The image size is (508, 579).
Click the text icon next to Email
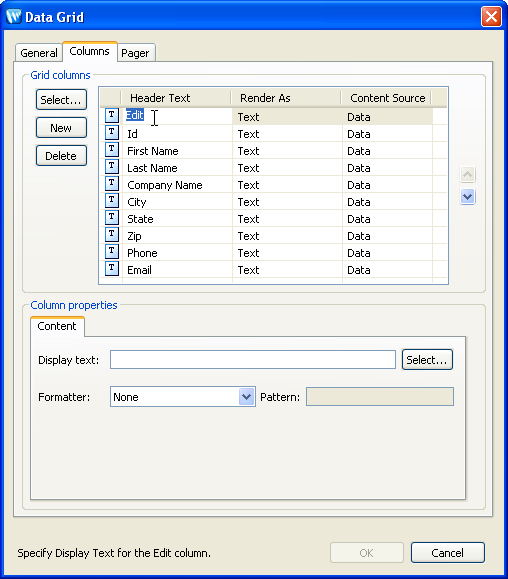[111, 268]
